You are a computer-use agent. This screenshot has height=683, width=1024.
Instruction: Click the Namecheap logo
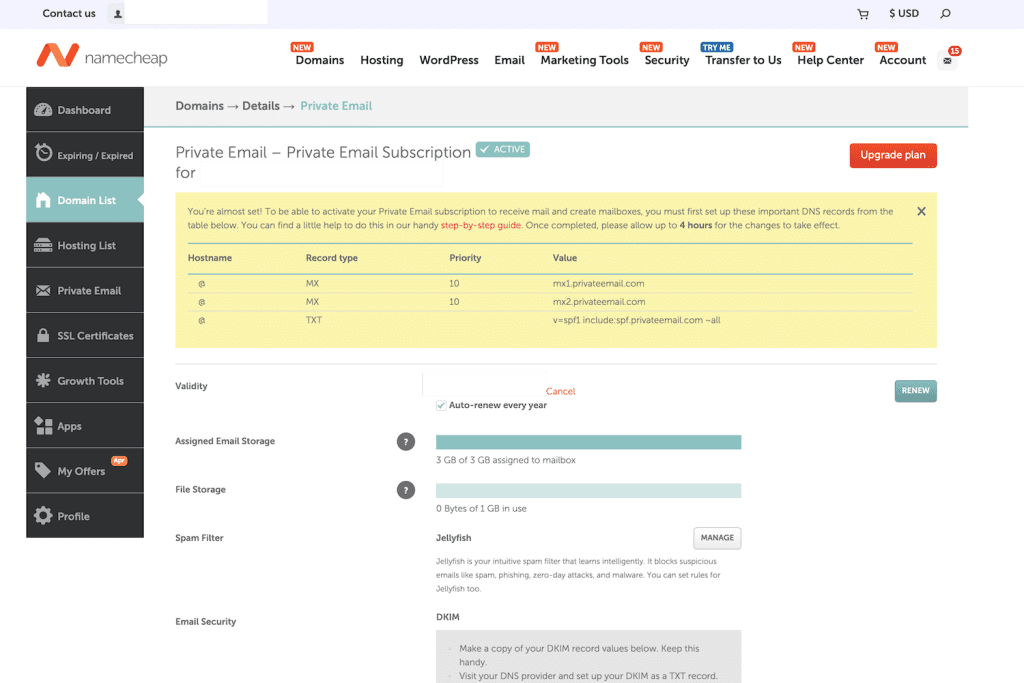point(102,56)
